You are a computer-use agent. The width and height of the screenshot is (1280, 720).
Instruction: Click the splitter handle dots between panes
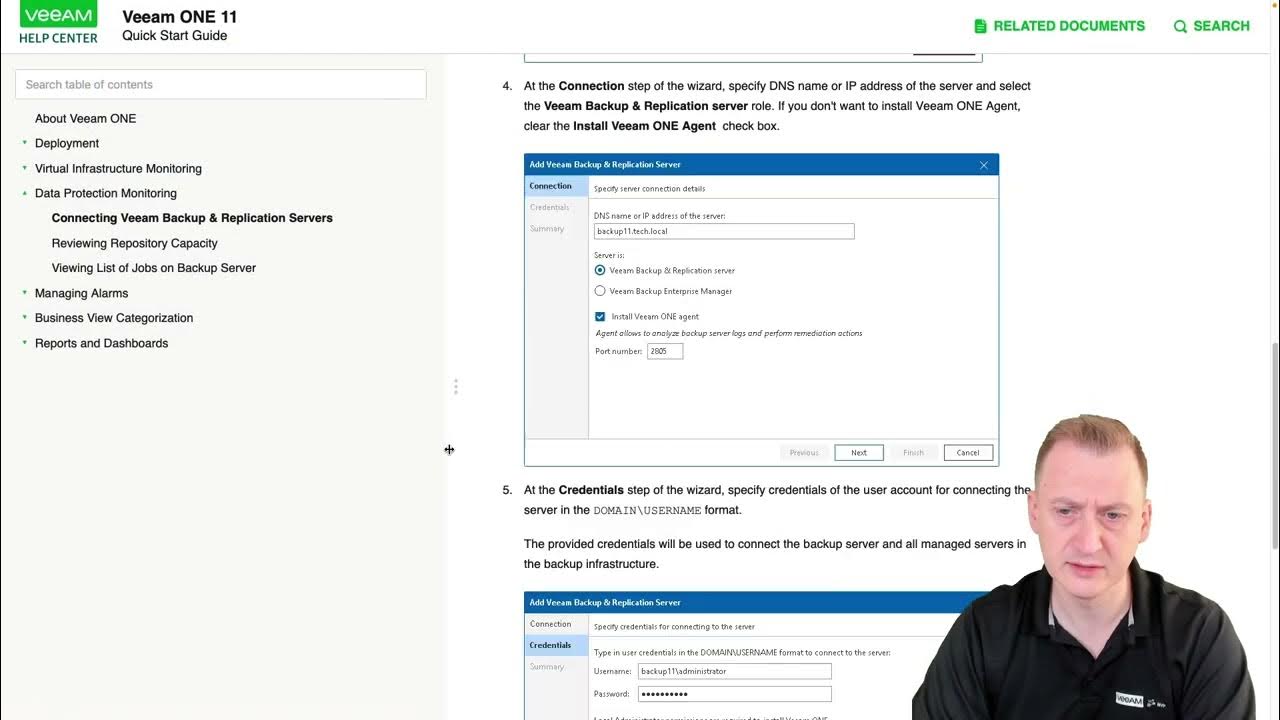point(455,386)
